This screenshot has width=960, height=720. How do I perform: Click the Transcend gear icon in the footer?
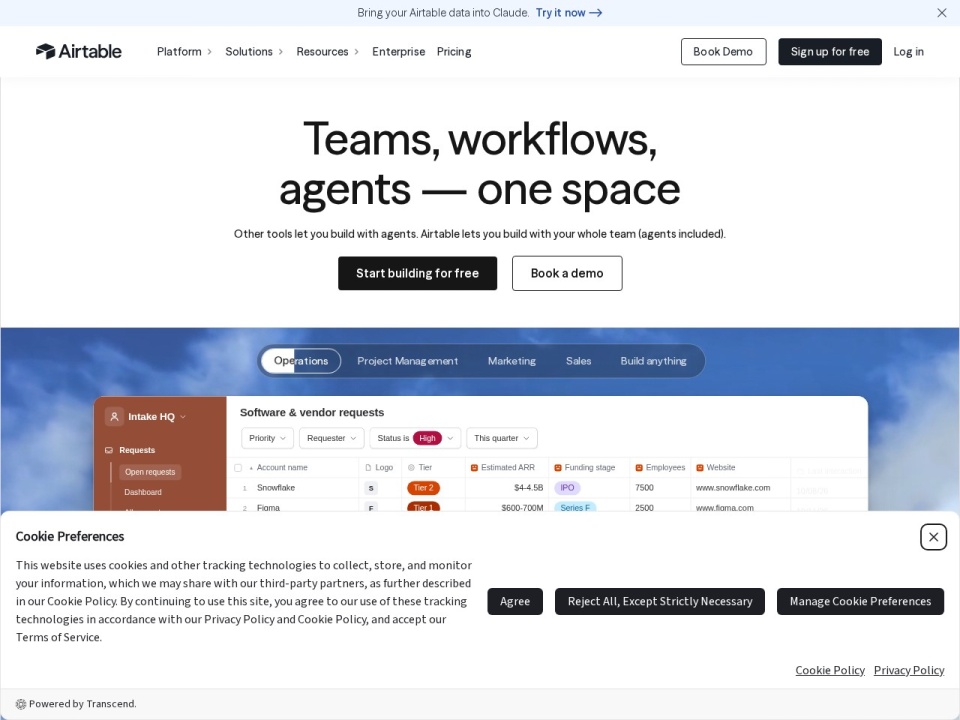pos(21,704)
